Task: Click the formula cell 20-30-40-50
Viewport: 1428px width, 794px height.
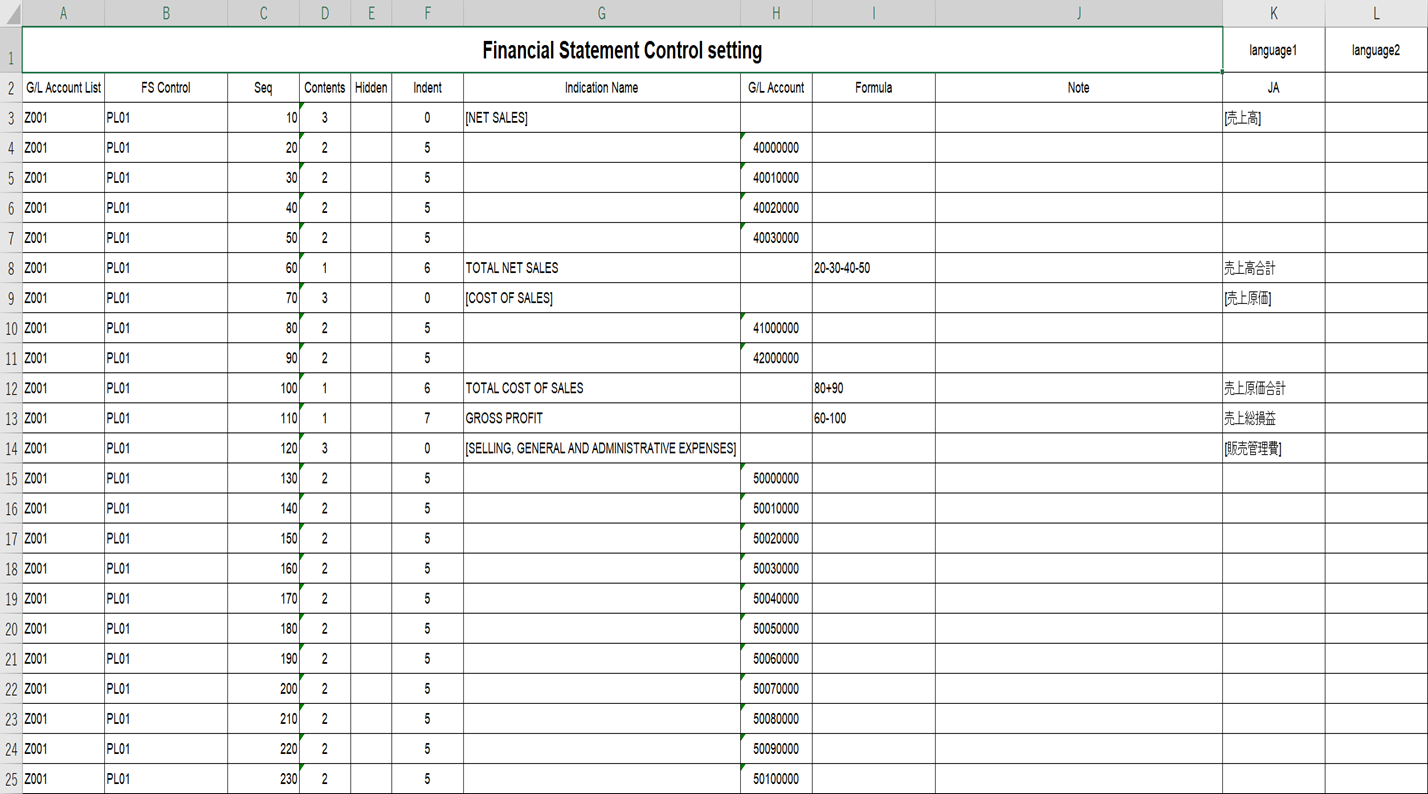Action: pos(873,268)
